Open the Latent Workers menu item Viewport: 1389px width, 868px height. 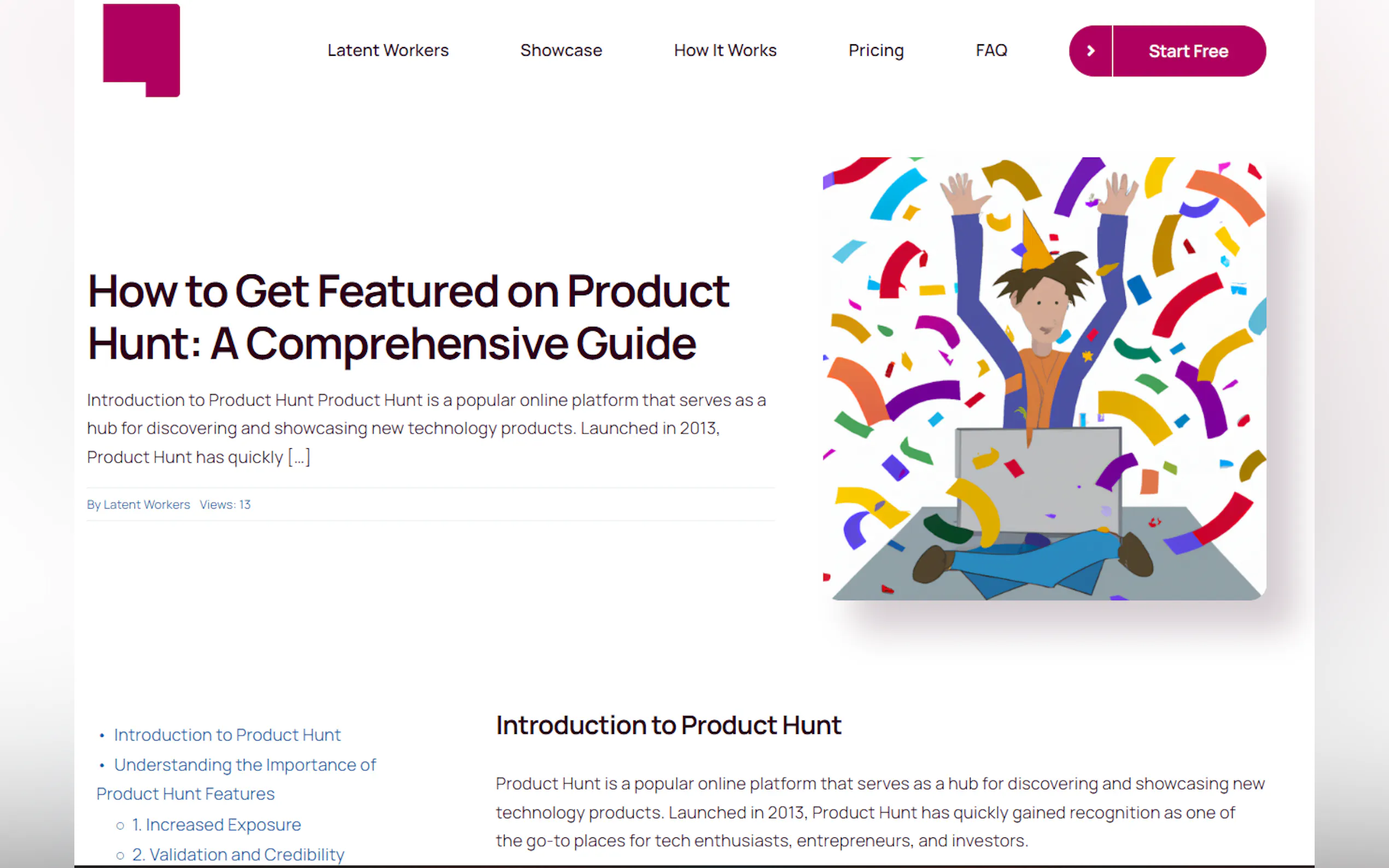(388, 50)
